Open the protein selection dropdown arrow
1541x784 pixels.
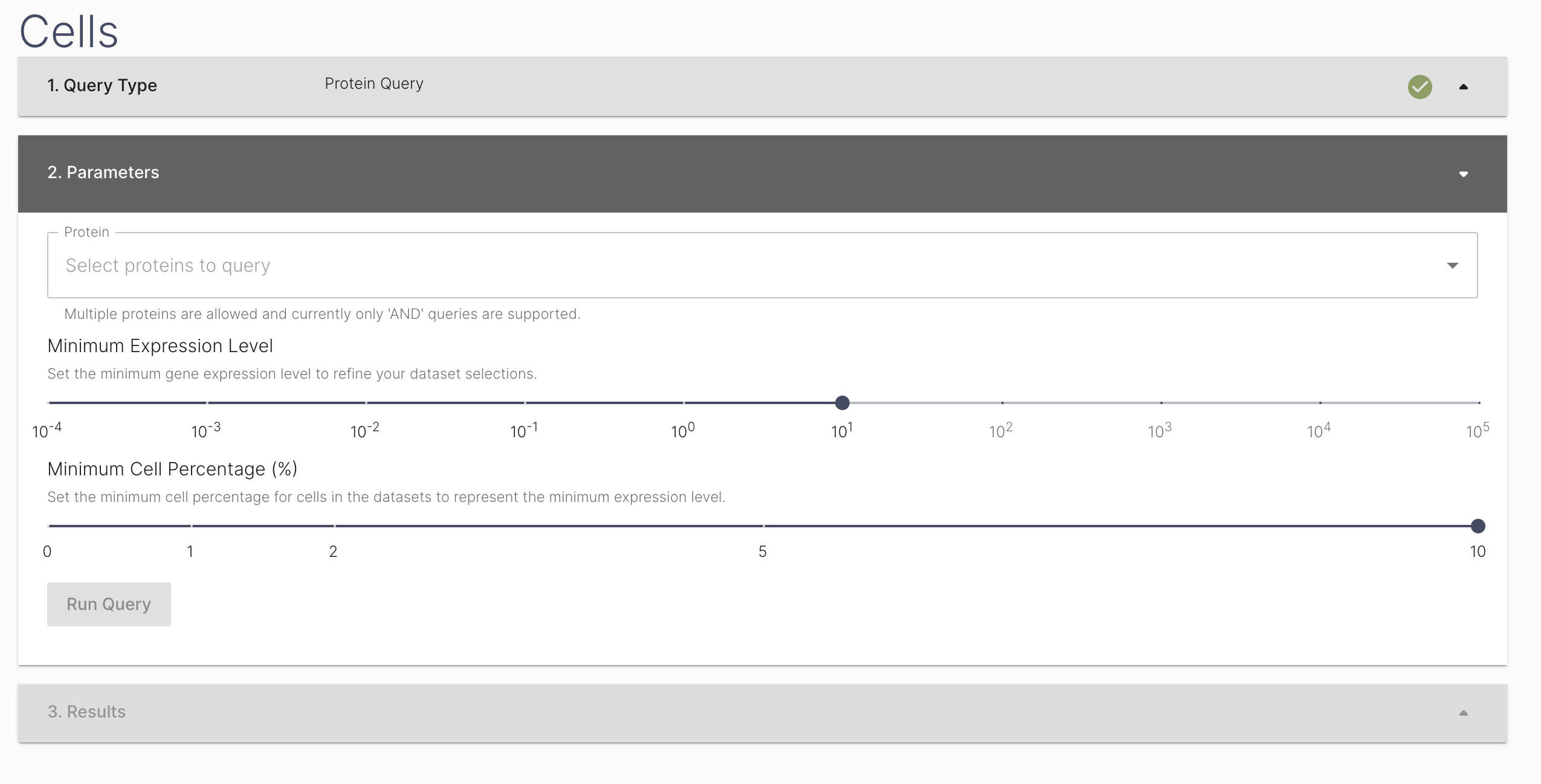[x=1453, y=265]
